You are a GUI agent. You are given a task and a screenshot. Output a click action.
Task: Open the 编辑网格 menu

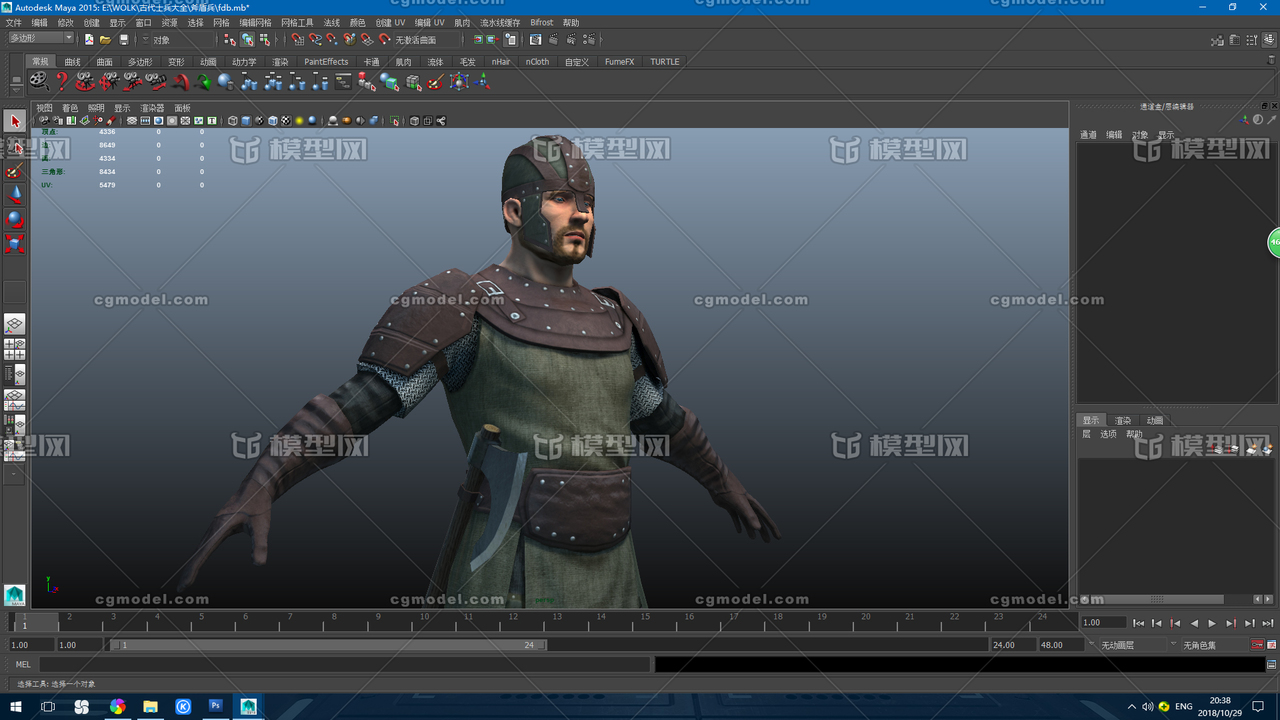[254, 22]
